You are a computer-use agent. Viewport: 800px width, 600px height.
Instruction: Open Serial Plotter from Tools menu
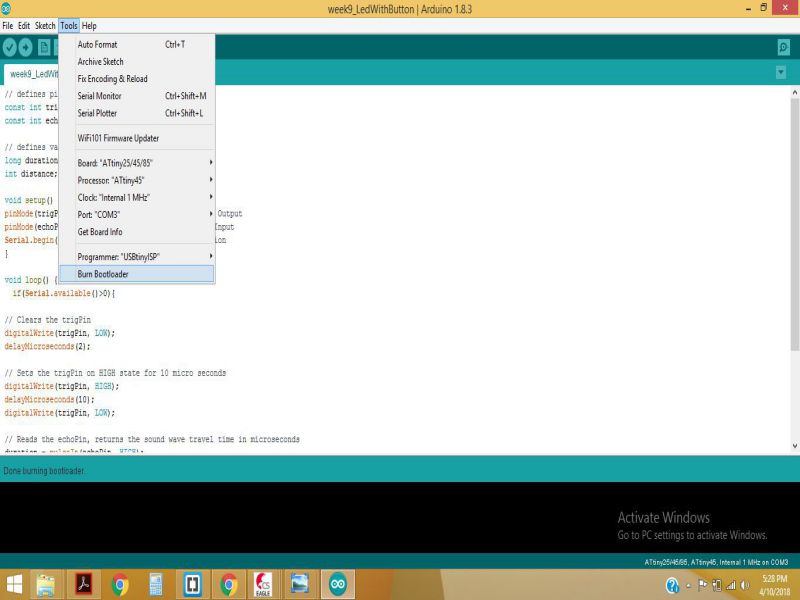point(137,113)
